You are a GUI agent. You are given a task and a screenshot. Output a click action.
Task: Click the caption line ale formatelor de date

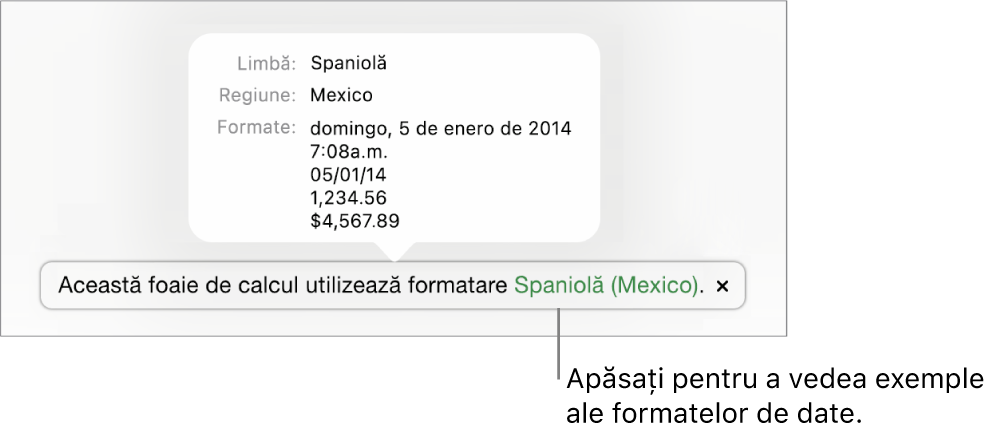pyautogui.click(x=714, y=414)
